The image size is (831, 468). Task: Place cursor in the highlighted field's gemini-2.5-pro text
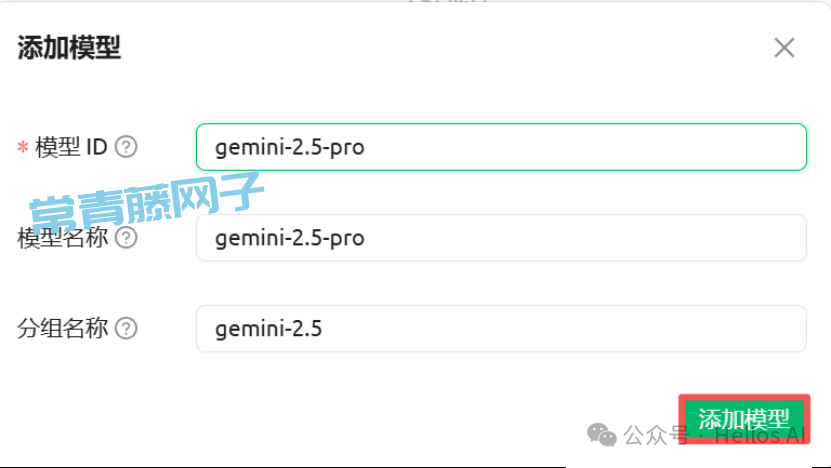290,148
